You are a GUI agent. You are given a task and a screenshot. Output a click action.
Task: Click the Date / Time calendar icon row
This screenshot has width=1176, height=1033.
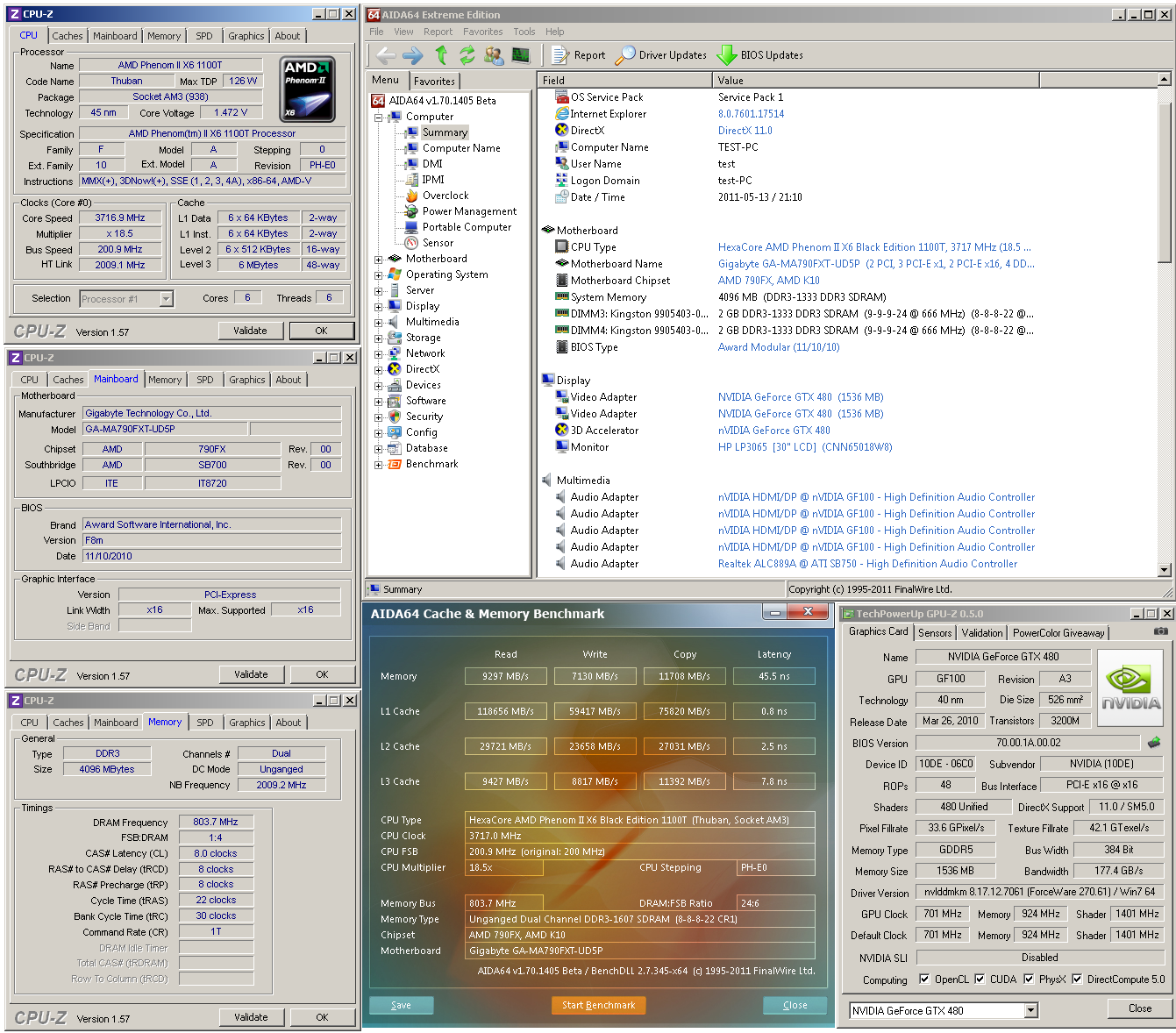pyautogui.click(x=562, y=197)
